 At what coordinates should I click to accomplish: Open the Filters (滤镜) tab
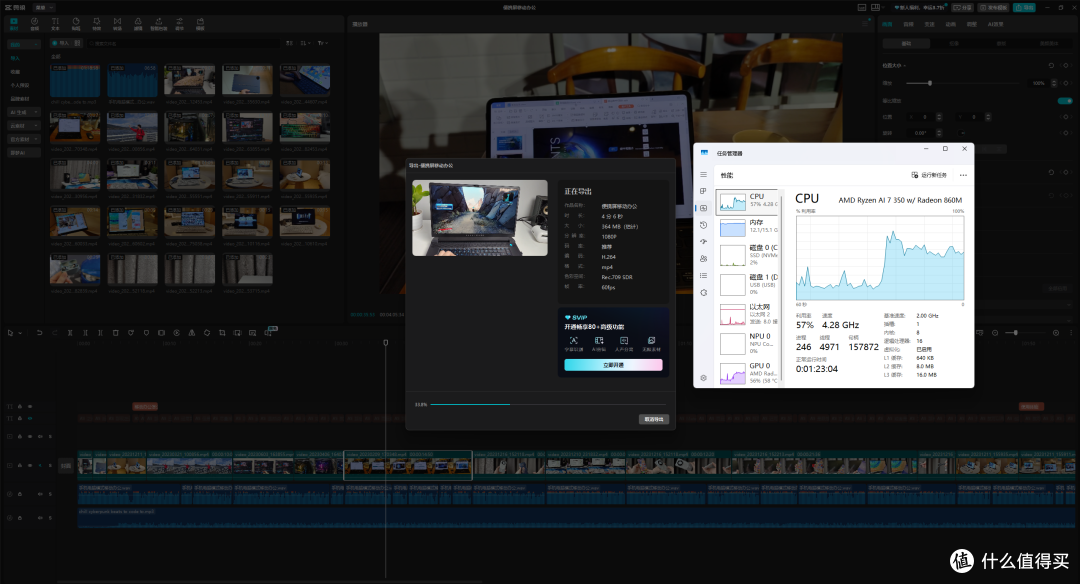click(x=138, y=24)
